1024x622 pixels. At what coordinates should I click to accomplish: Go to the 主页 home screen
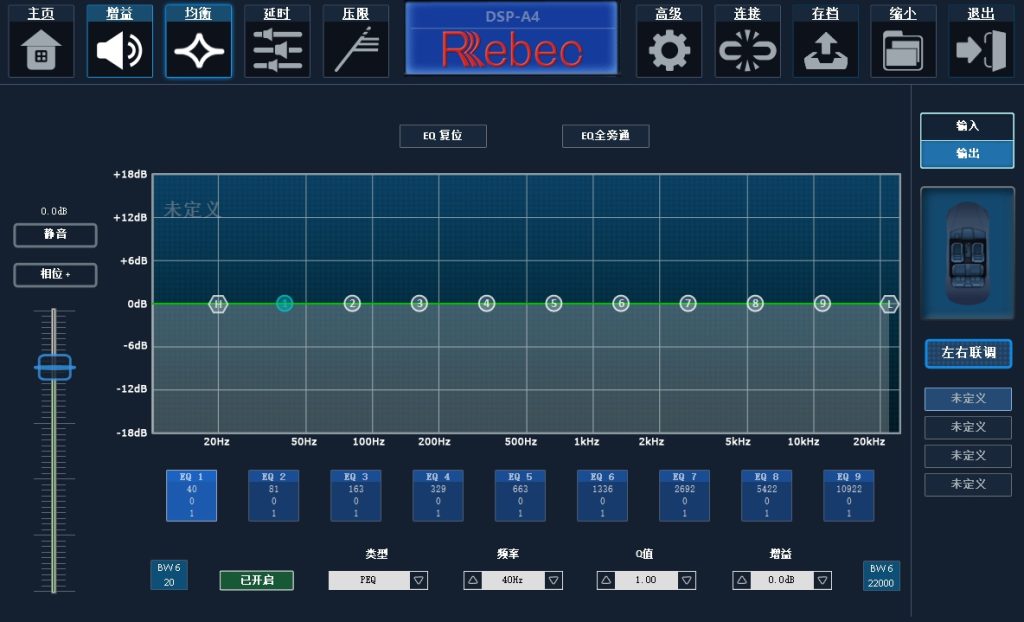[41, 41]
